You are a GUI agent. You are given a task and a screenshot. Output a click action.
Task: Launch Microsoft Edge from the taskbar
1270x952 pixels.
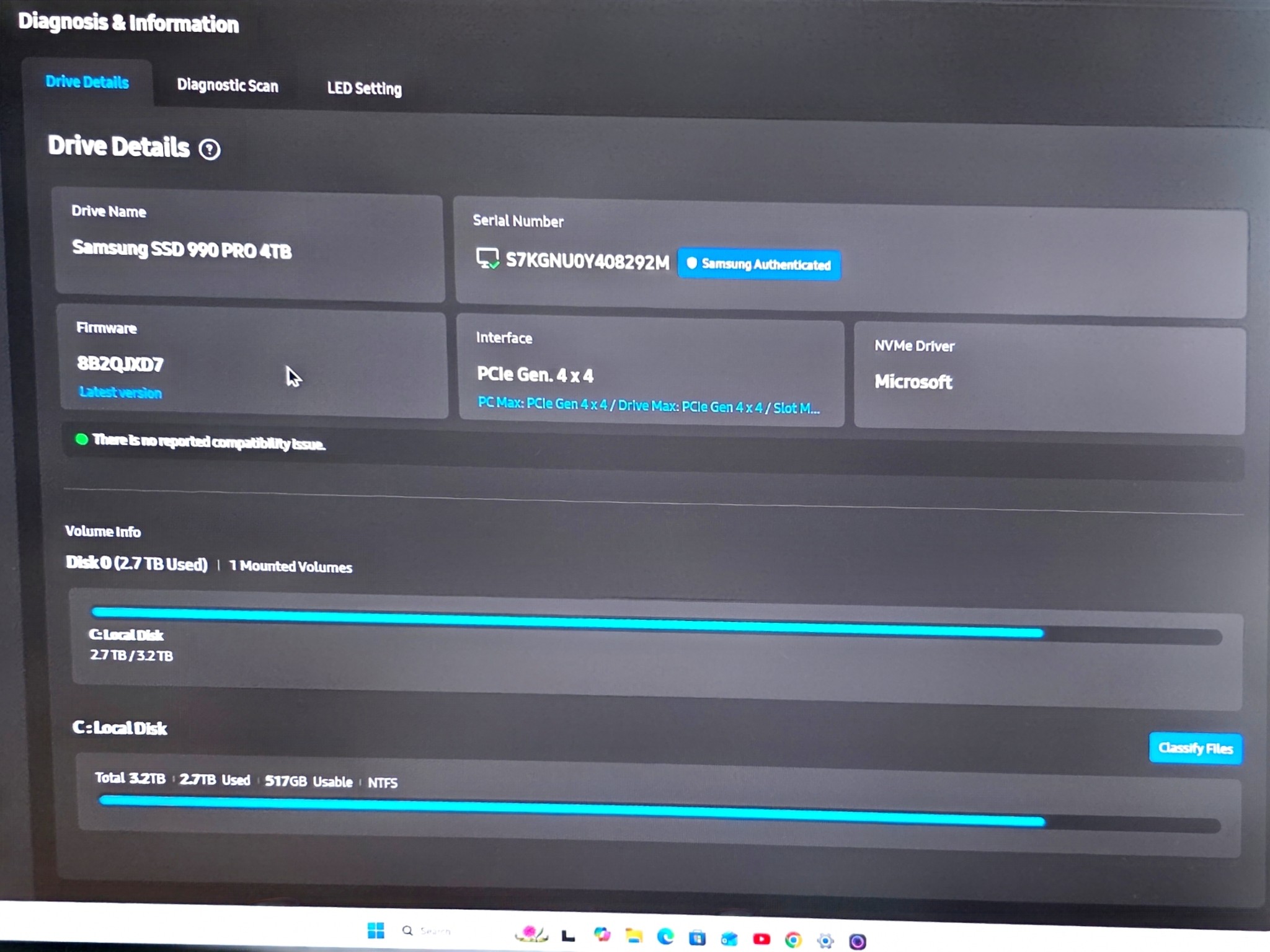click(665, 937)
